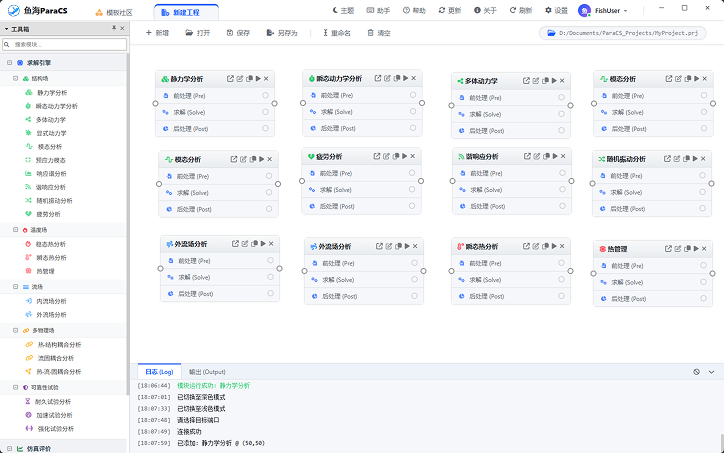Click the 搜索模块 search field
724x453 pixels.
click(x=68, y=45)
